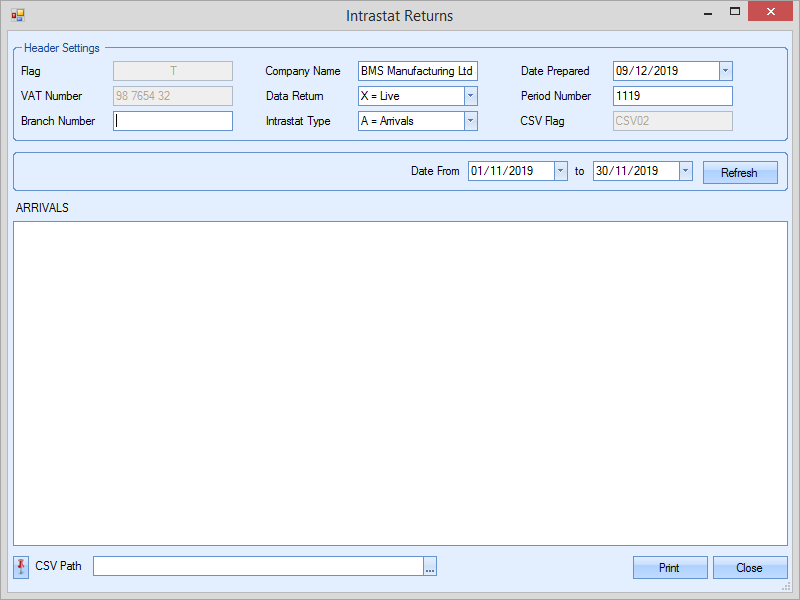800x600 pixels.
Task: Click the Close button at bottom right
Action: pyautogui.click(x=749, y=567)
